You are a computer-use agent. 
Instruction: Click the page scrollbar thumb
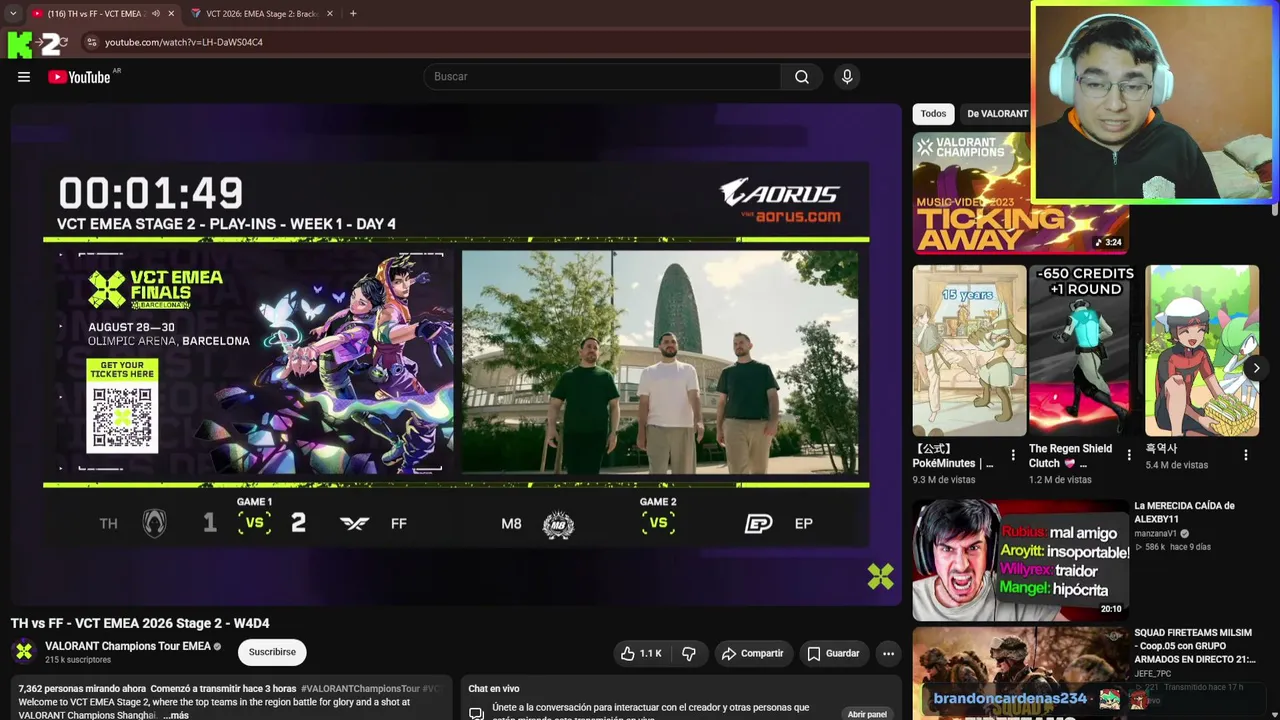[1275, 209]
